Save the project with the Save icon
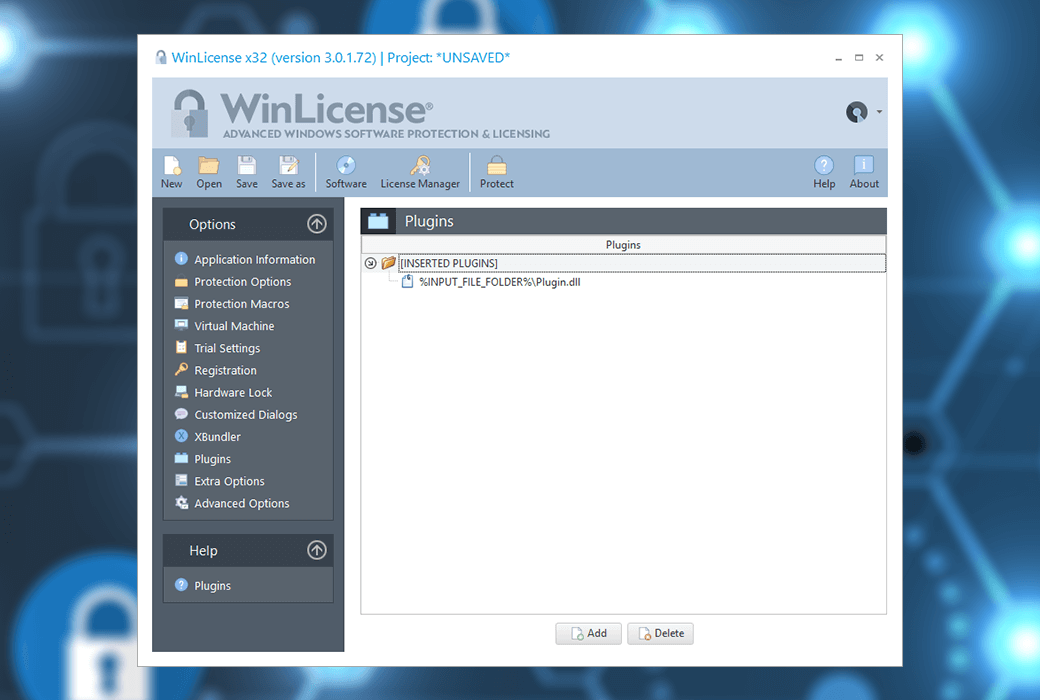 [x=246, y=171]
